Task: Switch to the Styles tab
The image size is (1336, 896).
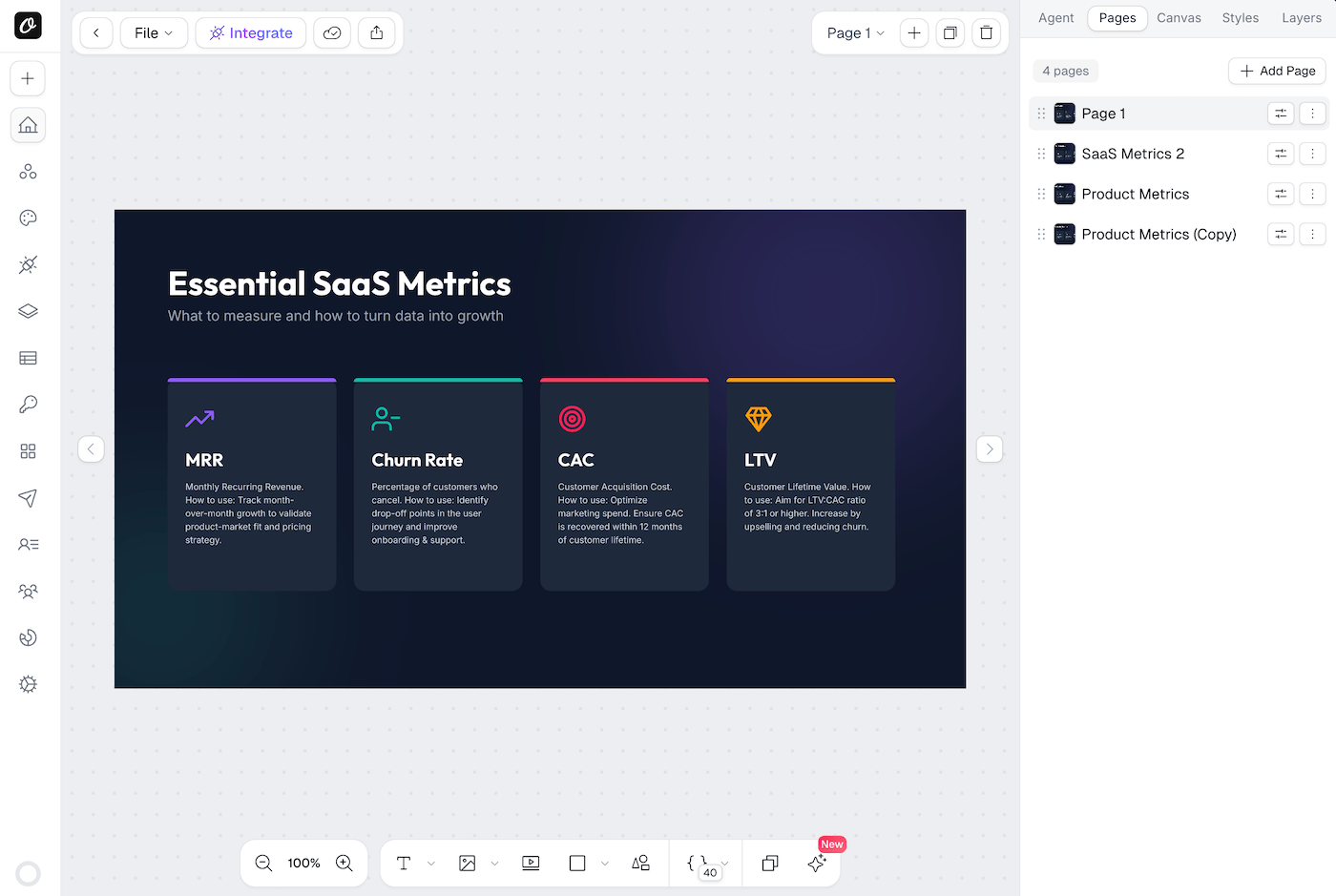Action: pyautogui.click(x=1240, y=18)
